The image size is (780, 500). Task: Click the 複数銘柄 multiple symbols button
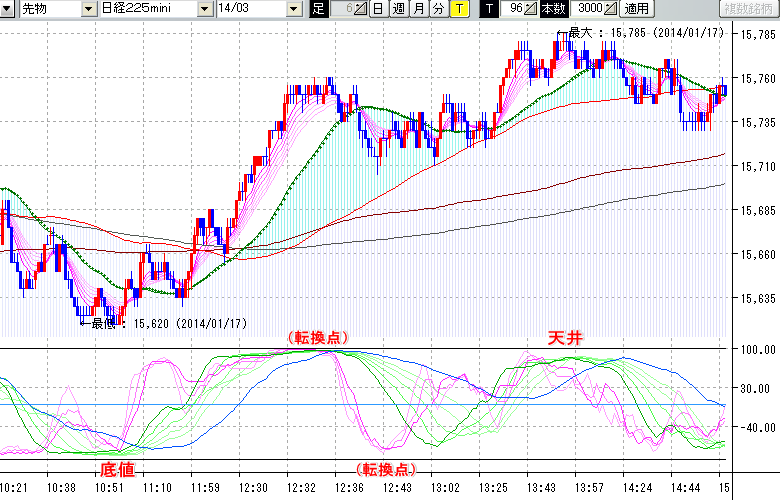click(x=748, y=9)
